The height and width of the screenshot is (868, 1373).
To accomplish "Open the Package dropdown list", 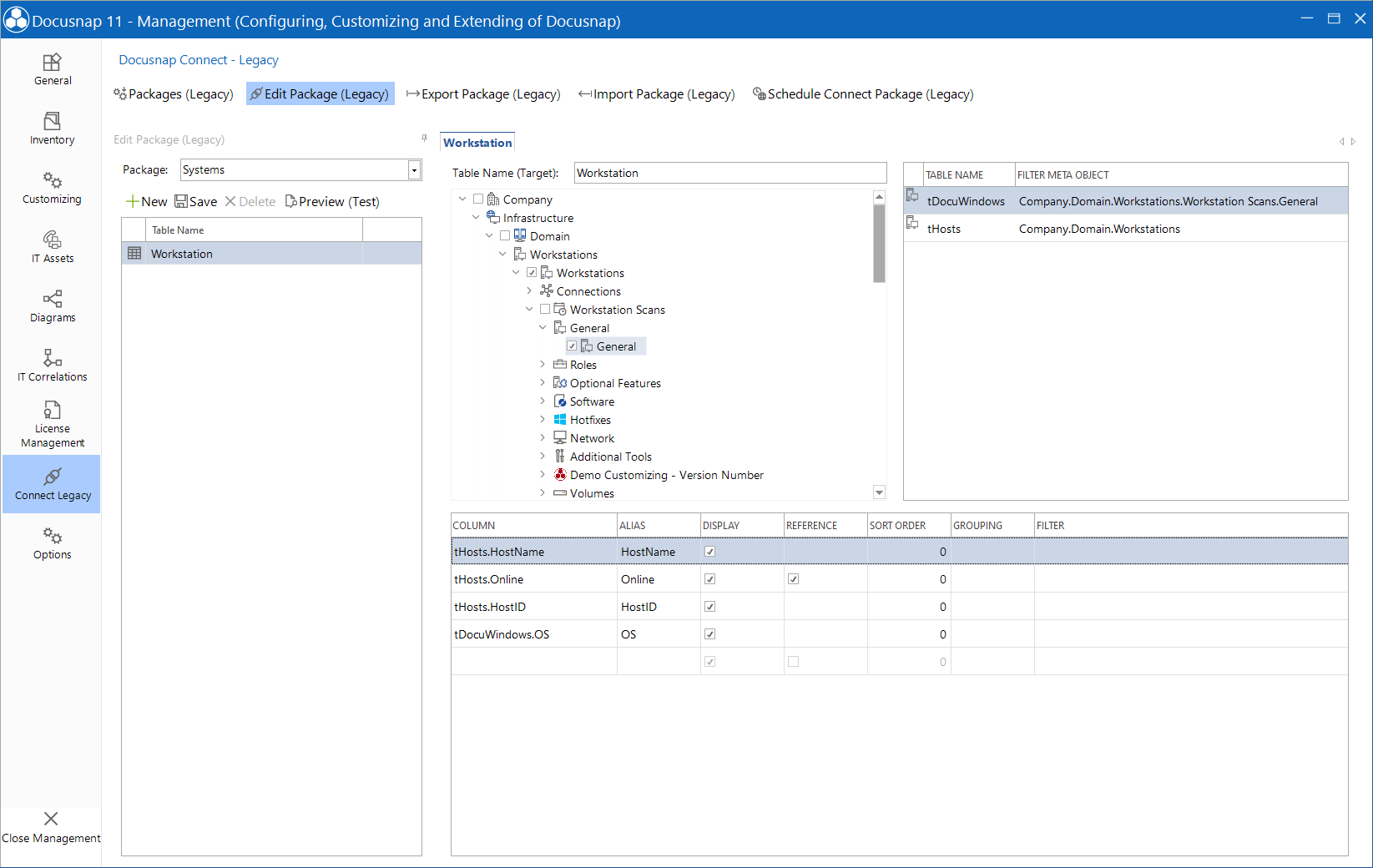I will pyautogui.click(x=413, y=170).
